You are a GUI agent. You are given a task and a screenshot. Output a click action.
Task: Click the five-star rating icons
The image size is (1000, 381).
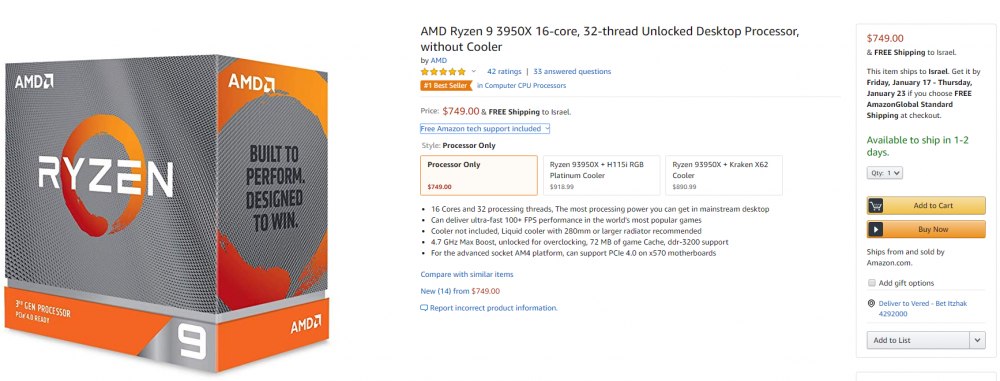pos(443,71)
